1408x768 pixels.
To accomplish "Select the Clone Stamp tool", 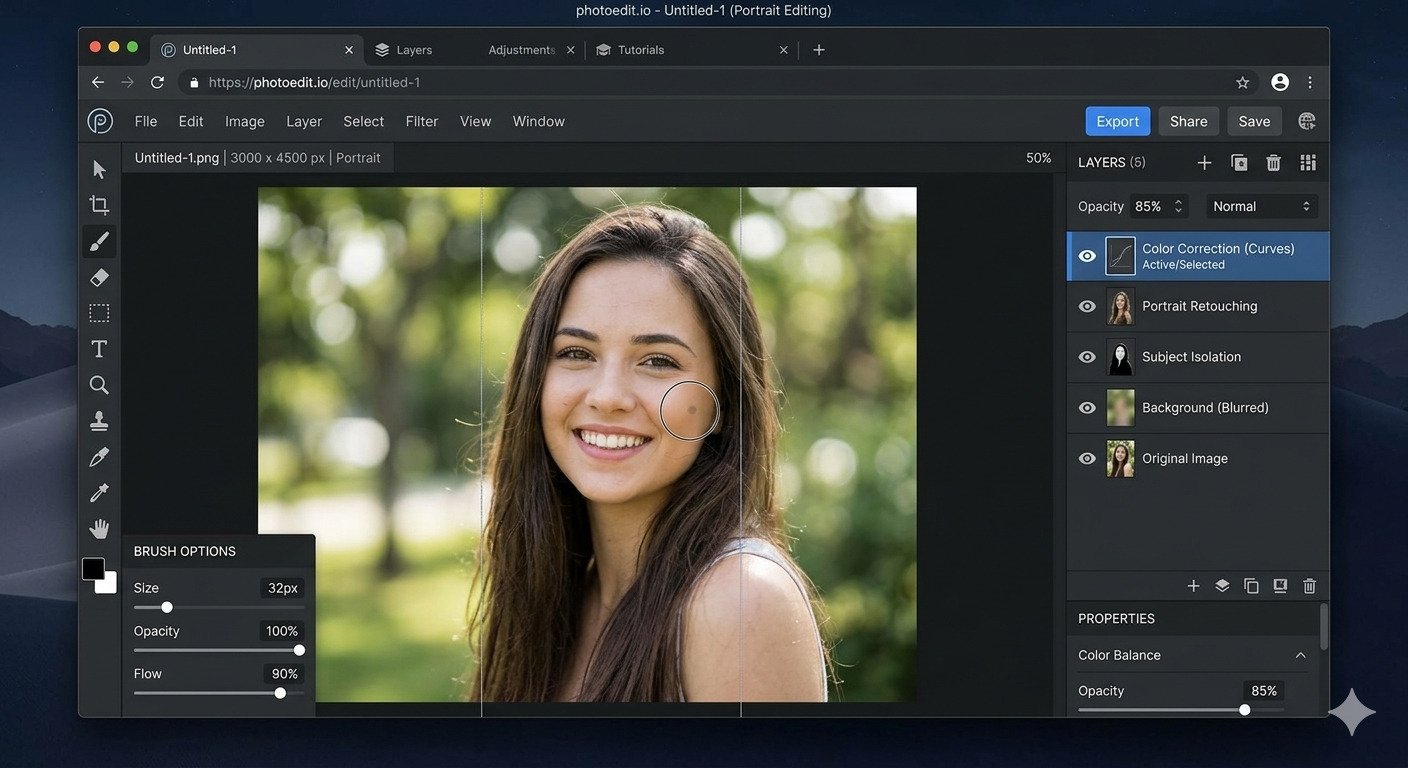I will (x=99, y=421).
